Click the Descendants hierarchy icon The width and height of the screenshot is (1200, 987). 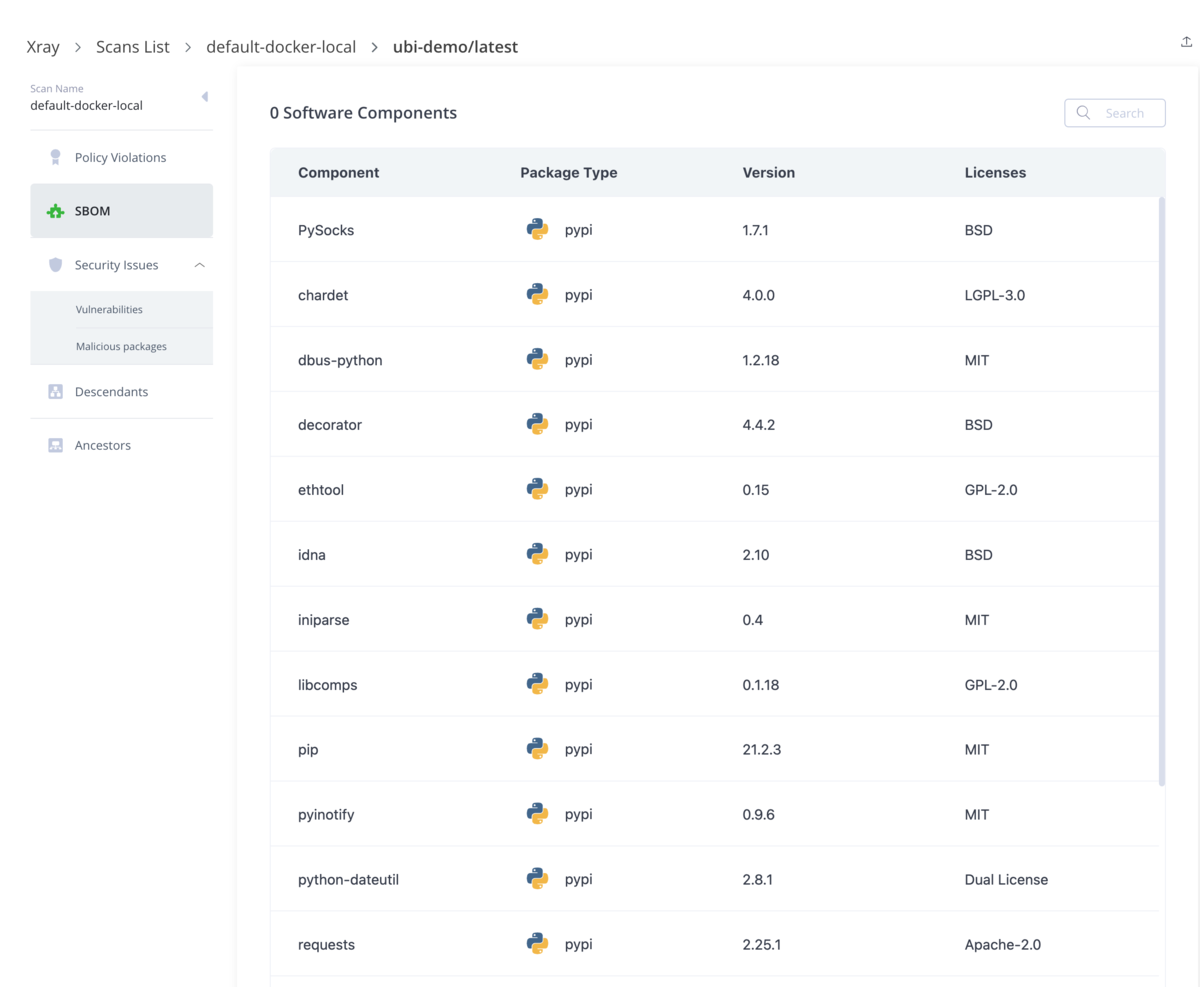(56, 392)
